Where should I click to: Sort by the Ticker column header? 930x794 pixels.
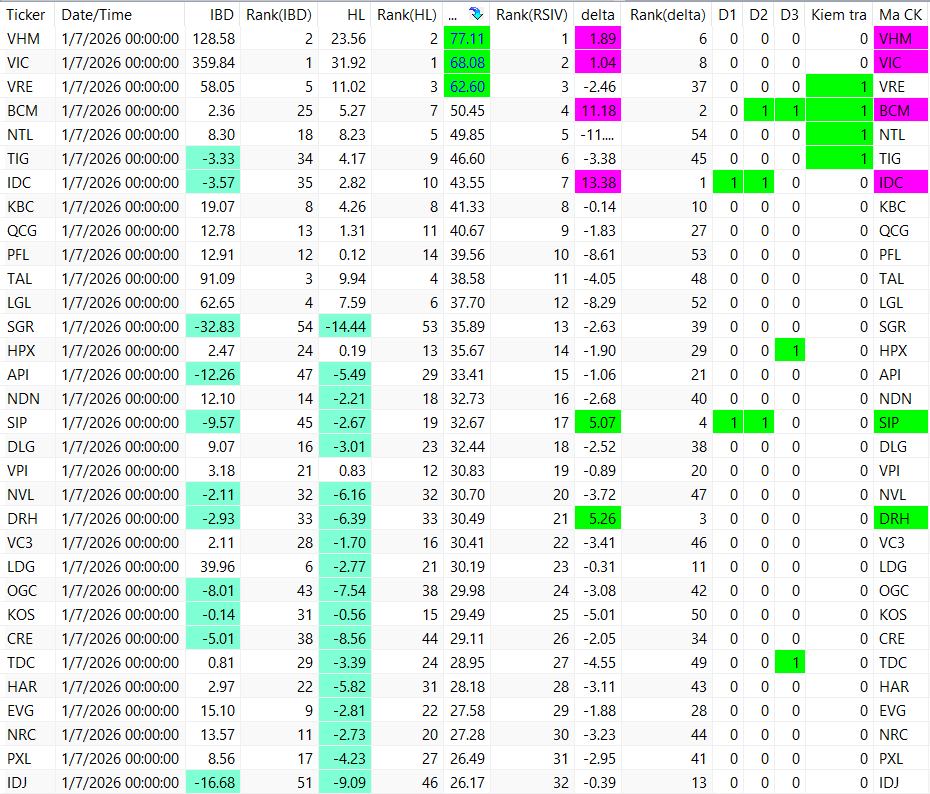coord(26,15)
